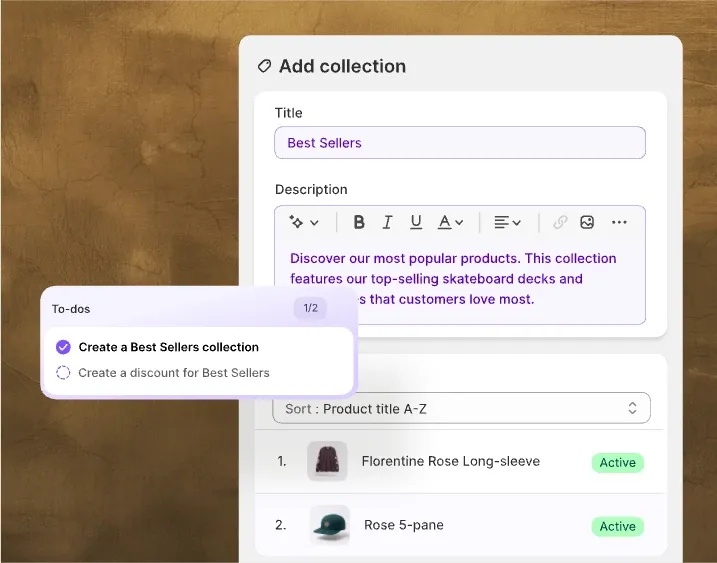Select the Florentine Rose Long-sleeve product row

(450, 462)
